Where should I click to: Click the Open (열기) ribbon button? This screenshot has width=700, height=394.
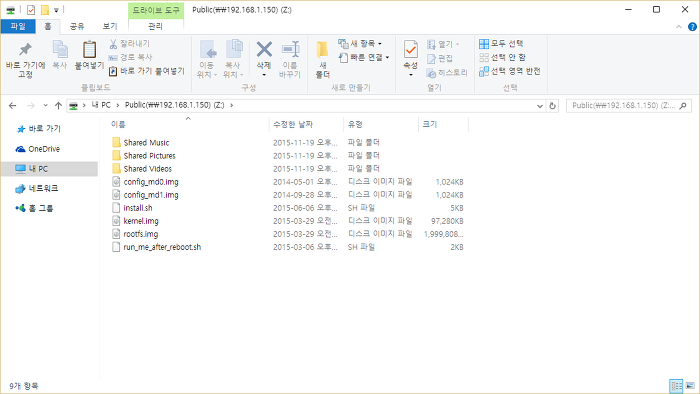tap(443, 44)
